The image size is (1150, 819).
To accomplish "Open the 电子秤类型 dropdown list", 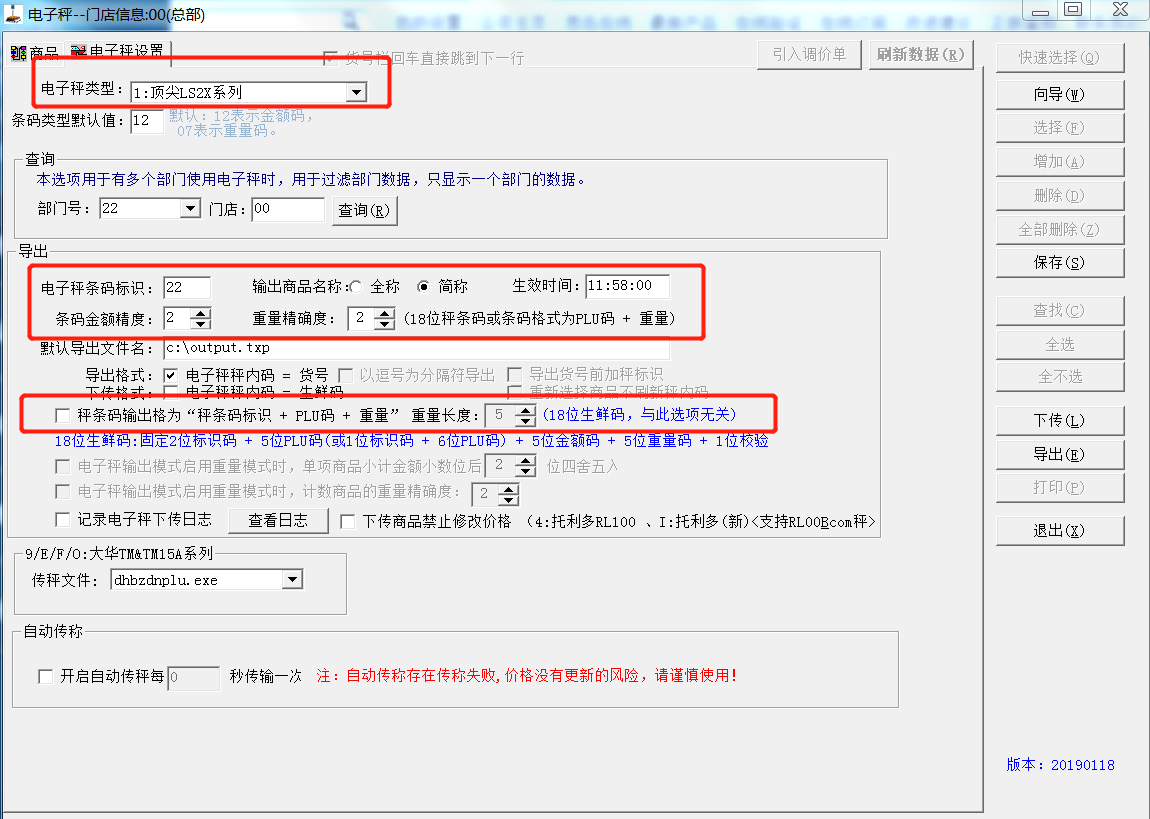I will [355, 92].
